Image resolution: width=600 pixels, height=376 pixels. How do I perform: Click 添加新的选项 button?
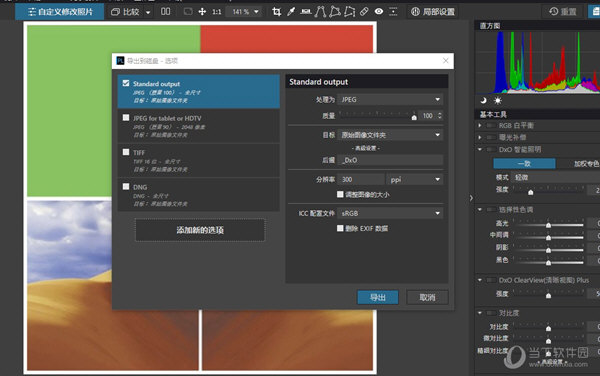200,230
